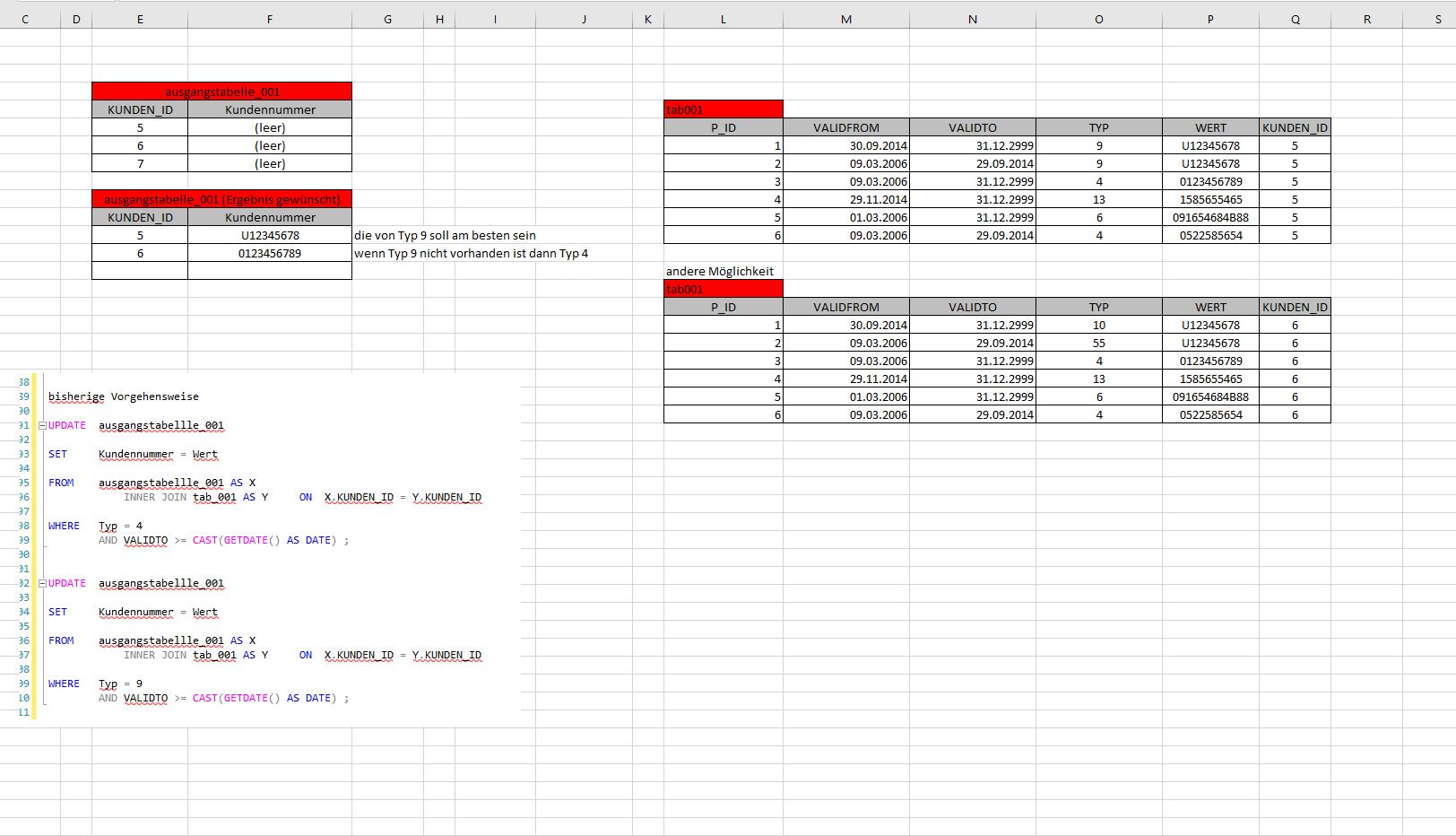
Task: Select column K header
Action: (x=647, y=19)
